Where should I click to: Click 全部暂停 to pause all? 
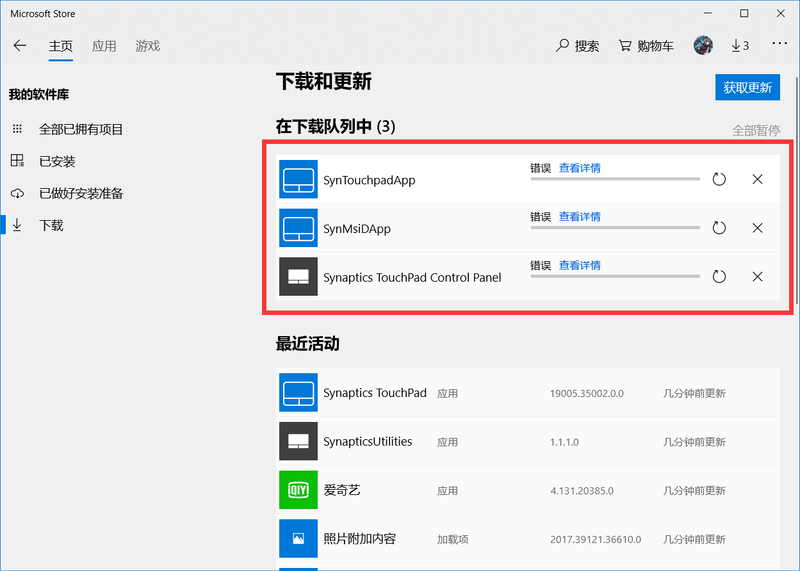(x=756, y=131)
